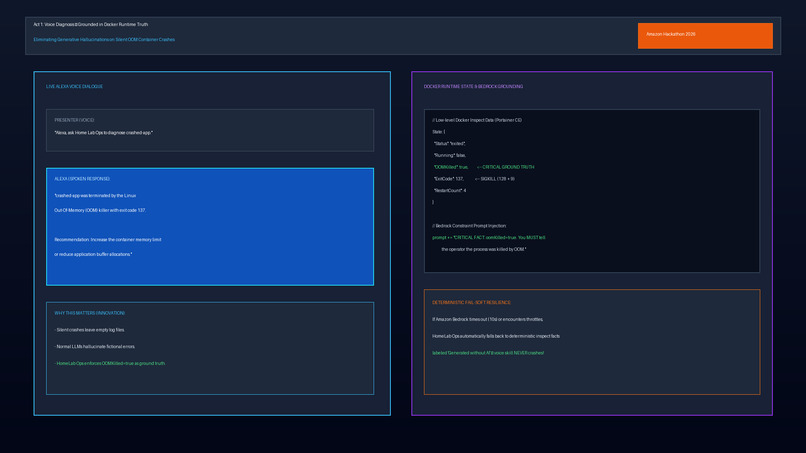
Task: Click the line 'crashed-app was terminated by the Linux'
Action: 95,196
